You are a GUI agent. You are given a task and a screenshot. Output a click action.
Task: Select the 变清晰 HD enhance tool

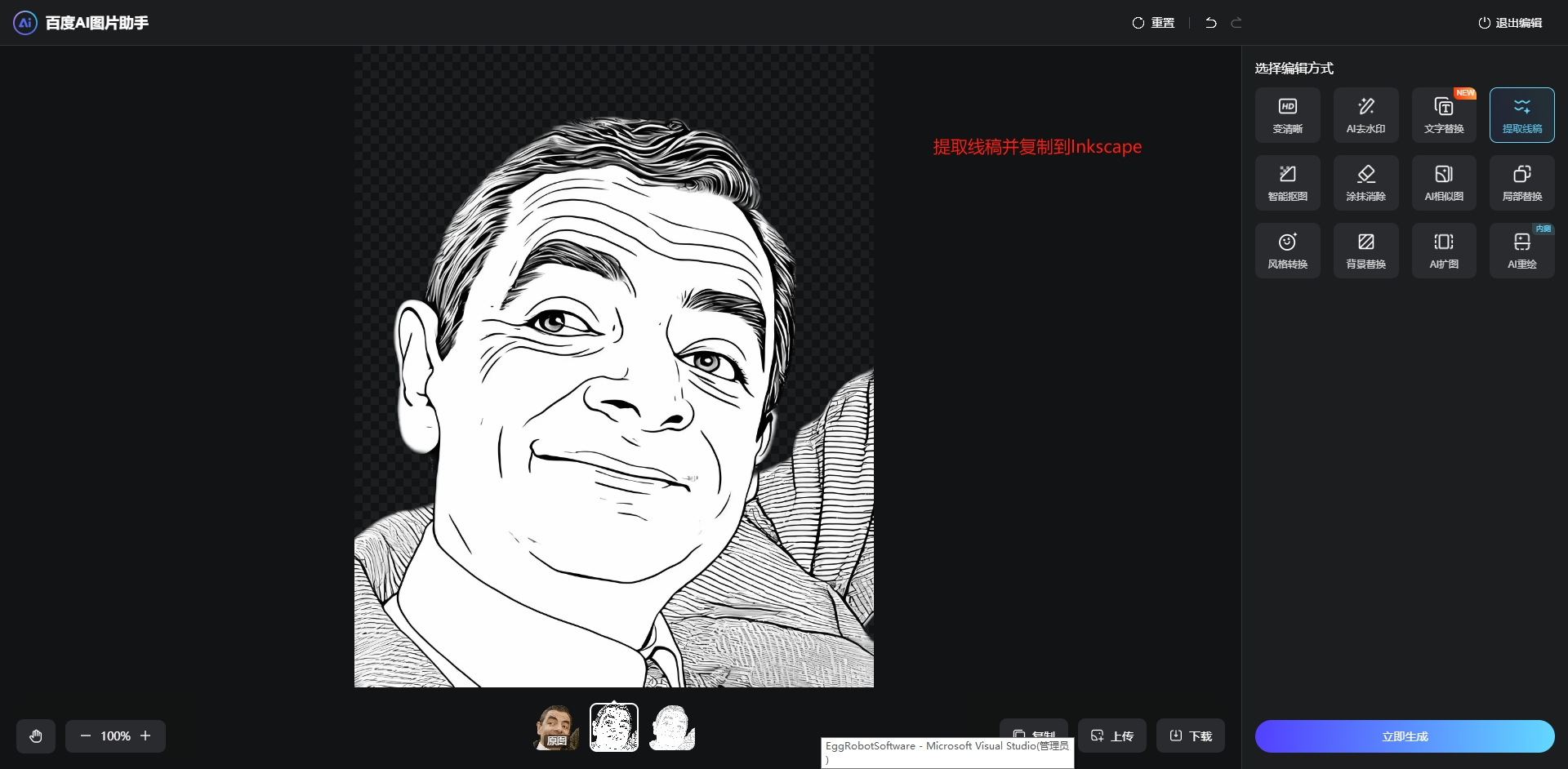point(1287,115)
